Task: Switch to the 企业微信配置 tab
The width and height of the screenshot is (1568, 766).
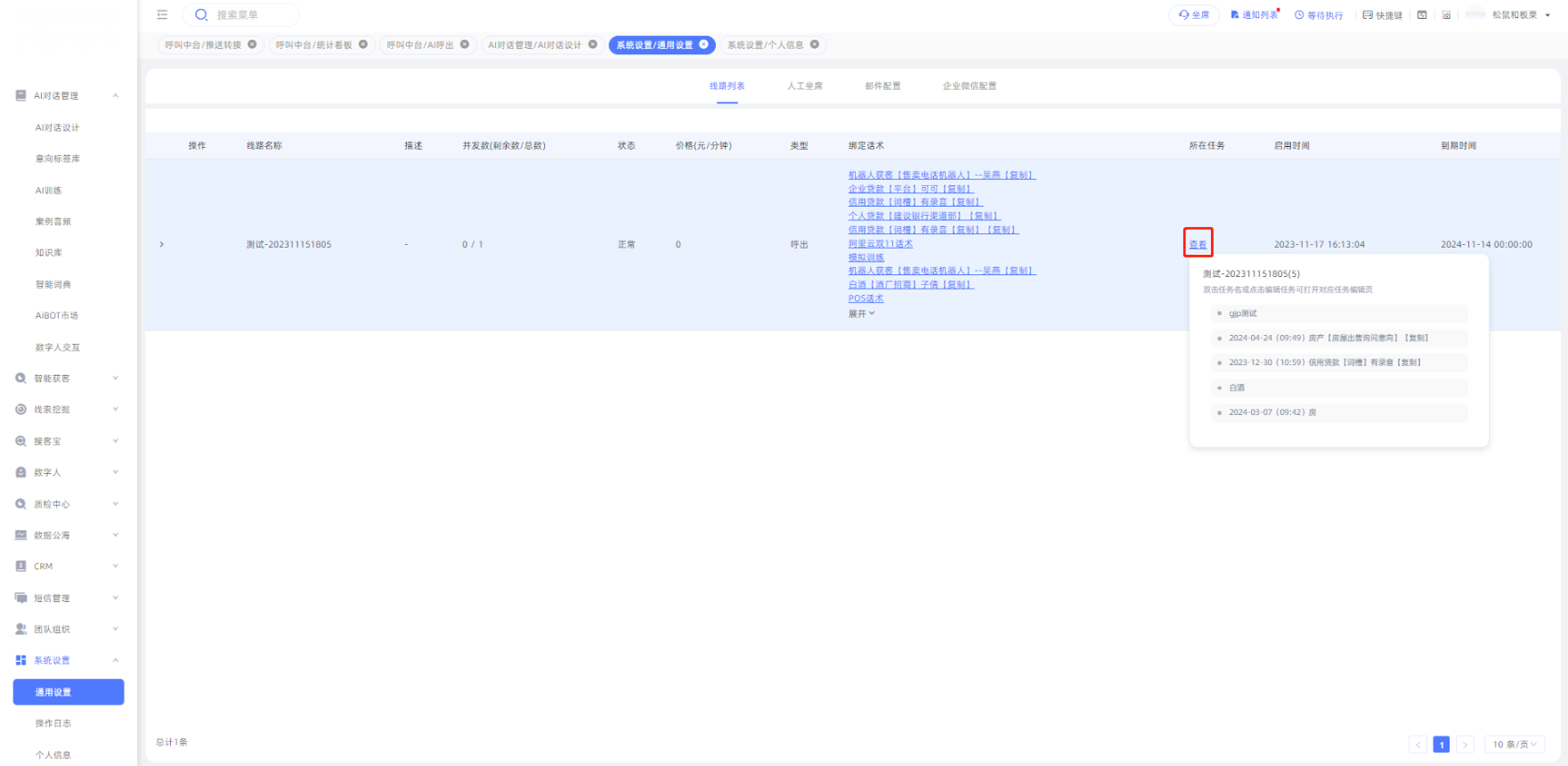Action: pos(969,86)
